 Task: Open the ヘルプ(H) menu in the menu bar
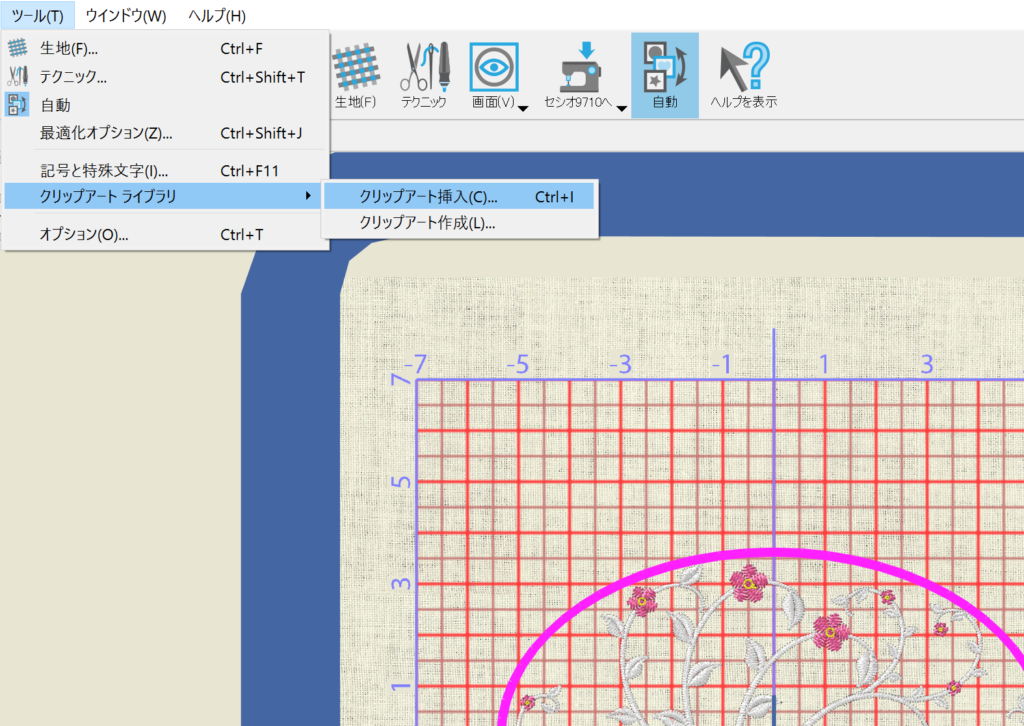point(217,16)
